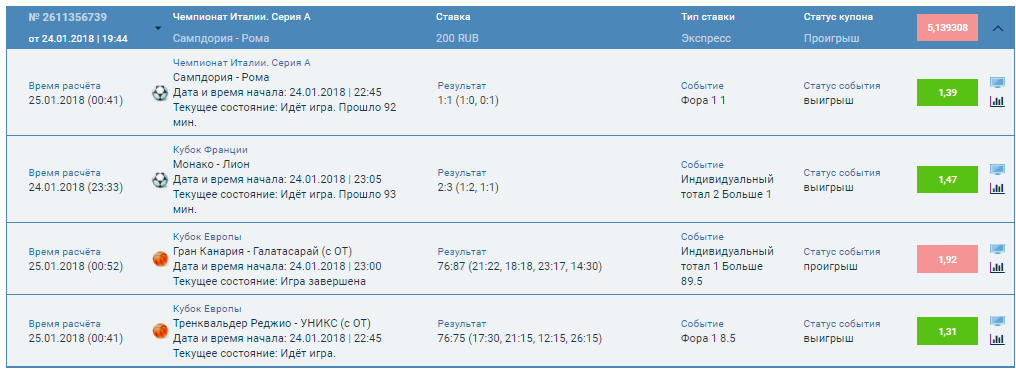Show bar chart stats for Гран Канария match
This screenshot has height=369, width=1016.
(x=997, y=267)
